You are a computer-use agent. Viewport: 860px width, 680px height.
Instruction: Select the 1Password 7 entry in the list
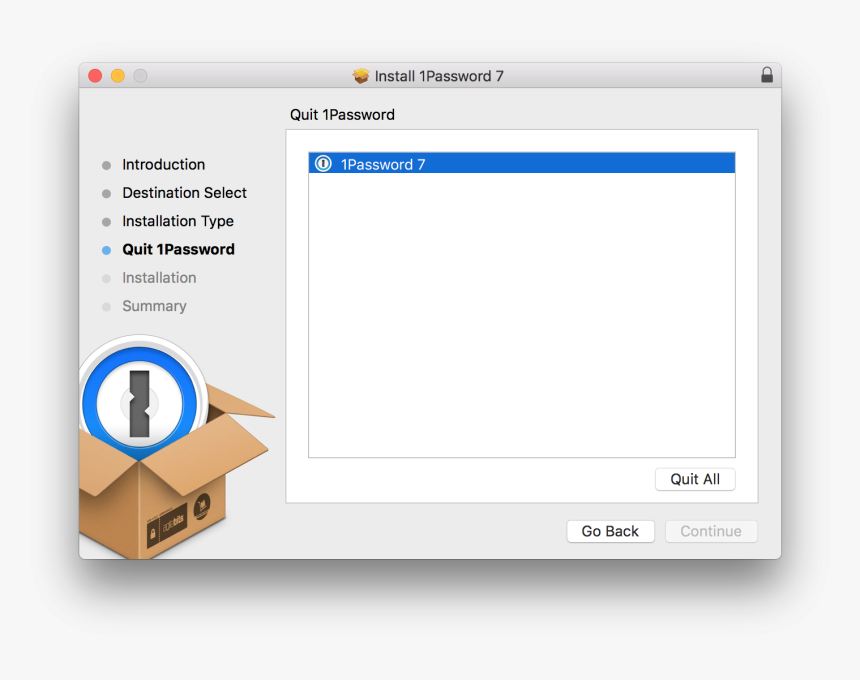[x=520, y=164]
